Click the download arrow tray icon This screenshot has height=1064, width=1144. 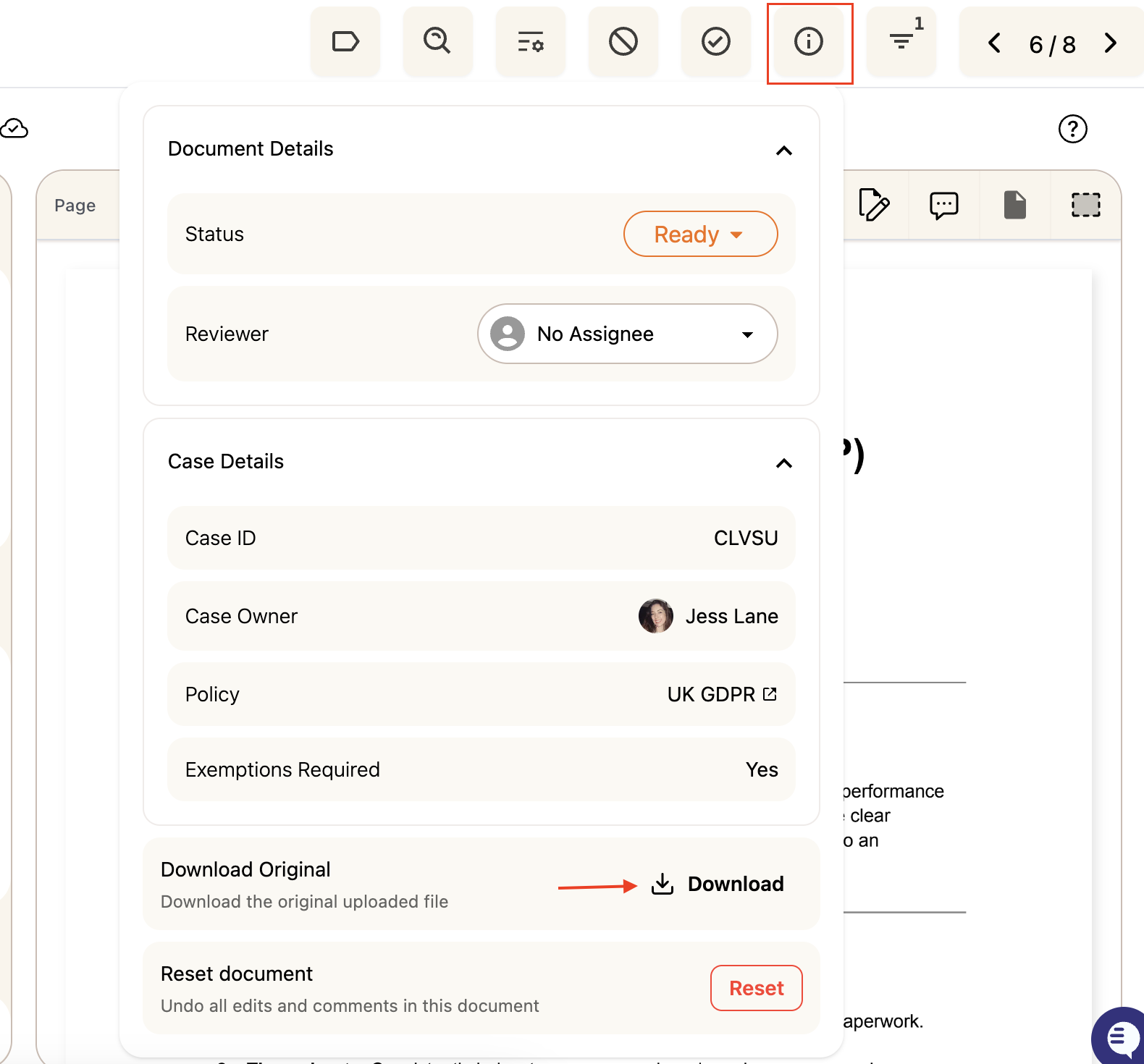point(663,884)
